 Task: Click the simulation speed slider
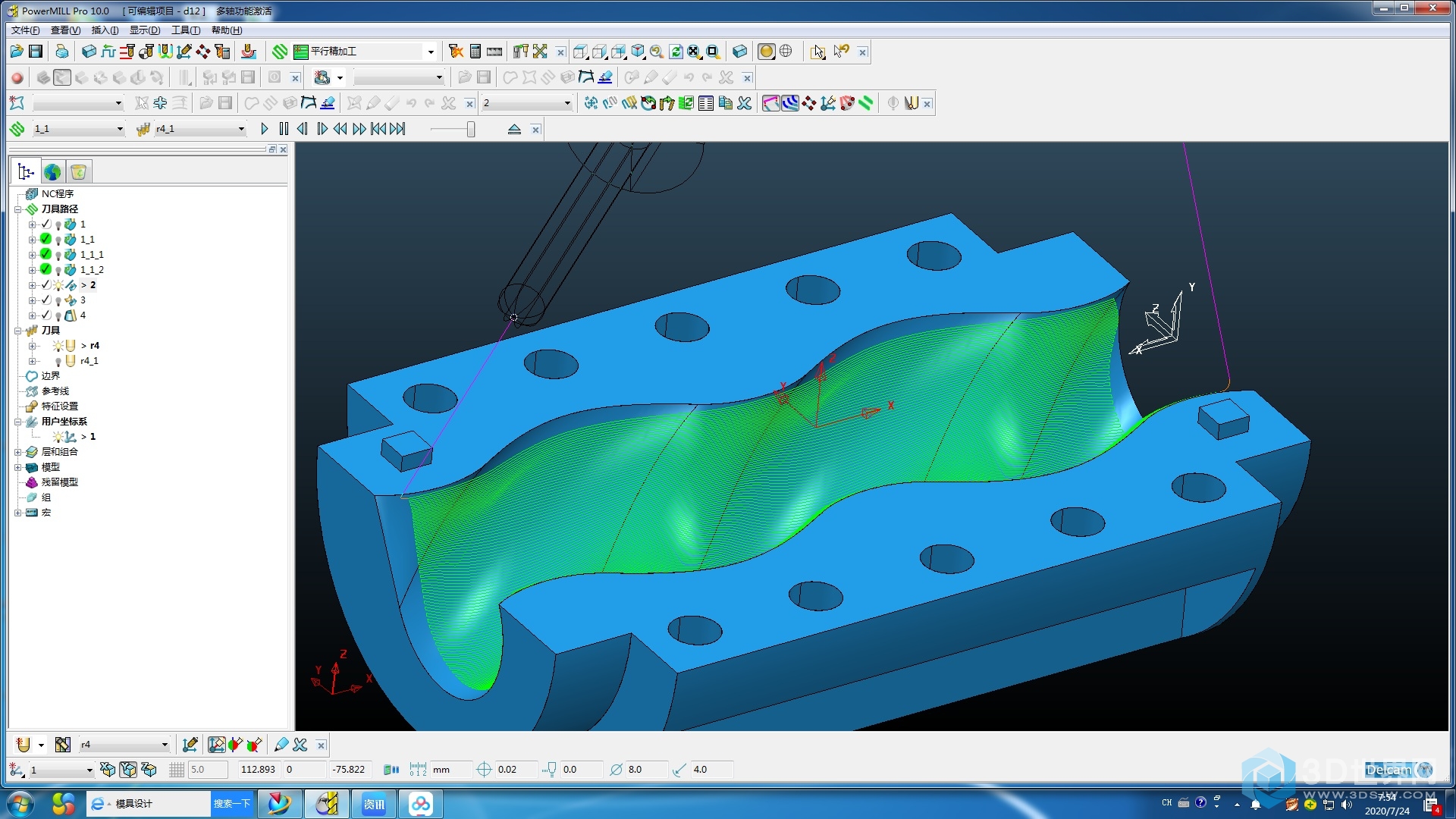pos(470,129)
